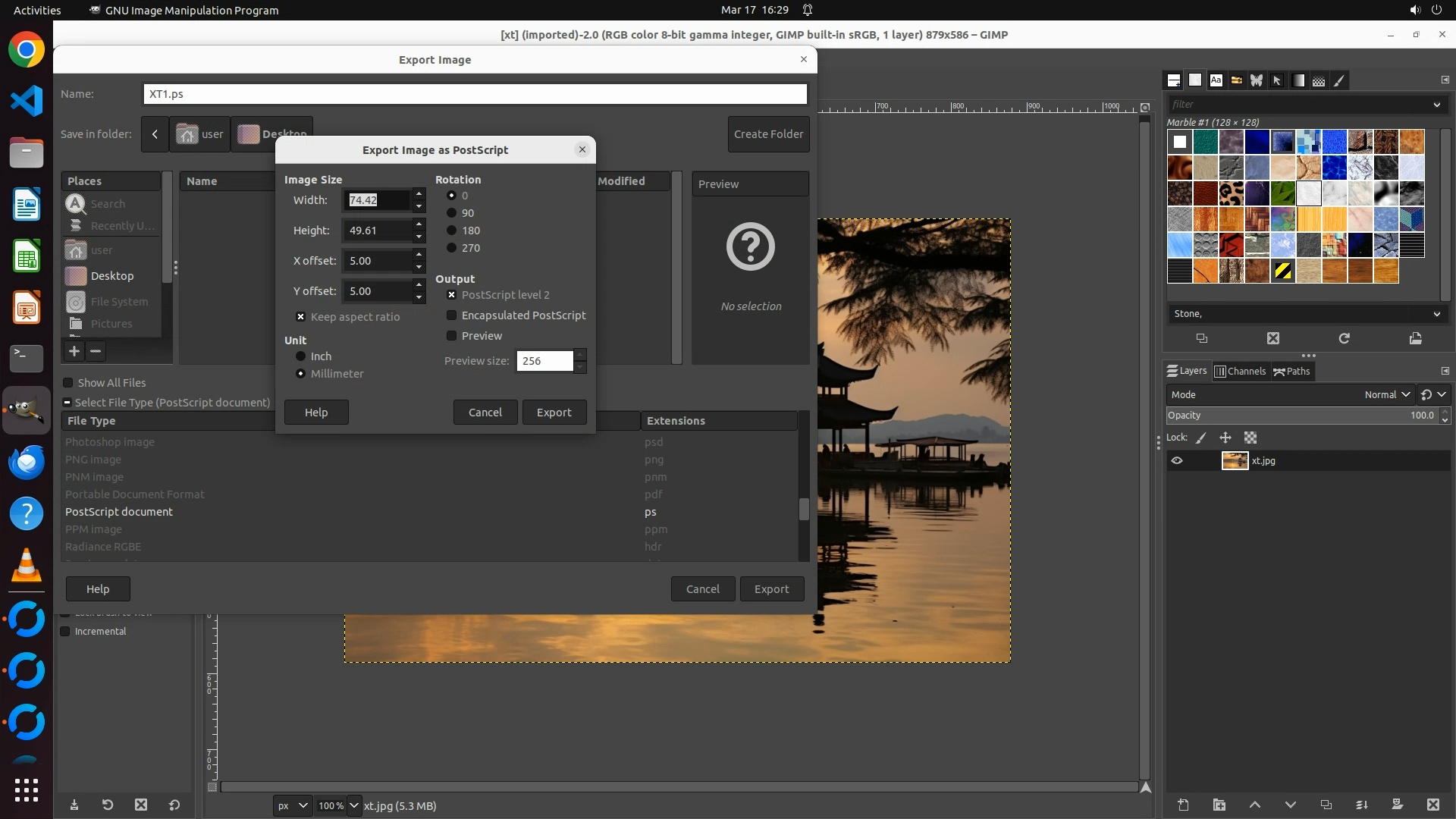Viewport: 1456px width, 819px height.
Task: Open VLC from the Ubuntu dock
Action: click(x=27, y=566)
